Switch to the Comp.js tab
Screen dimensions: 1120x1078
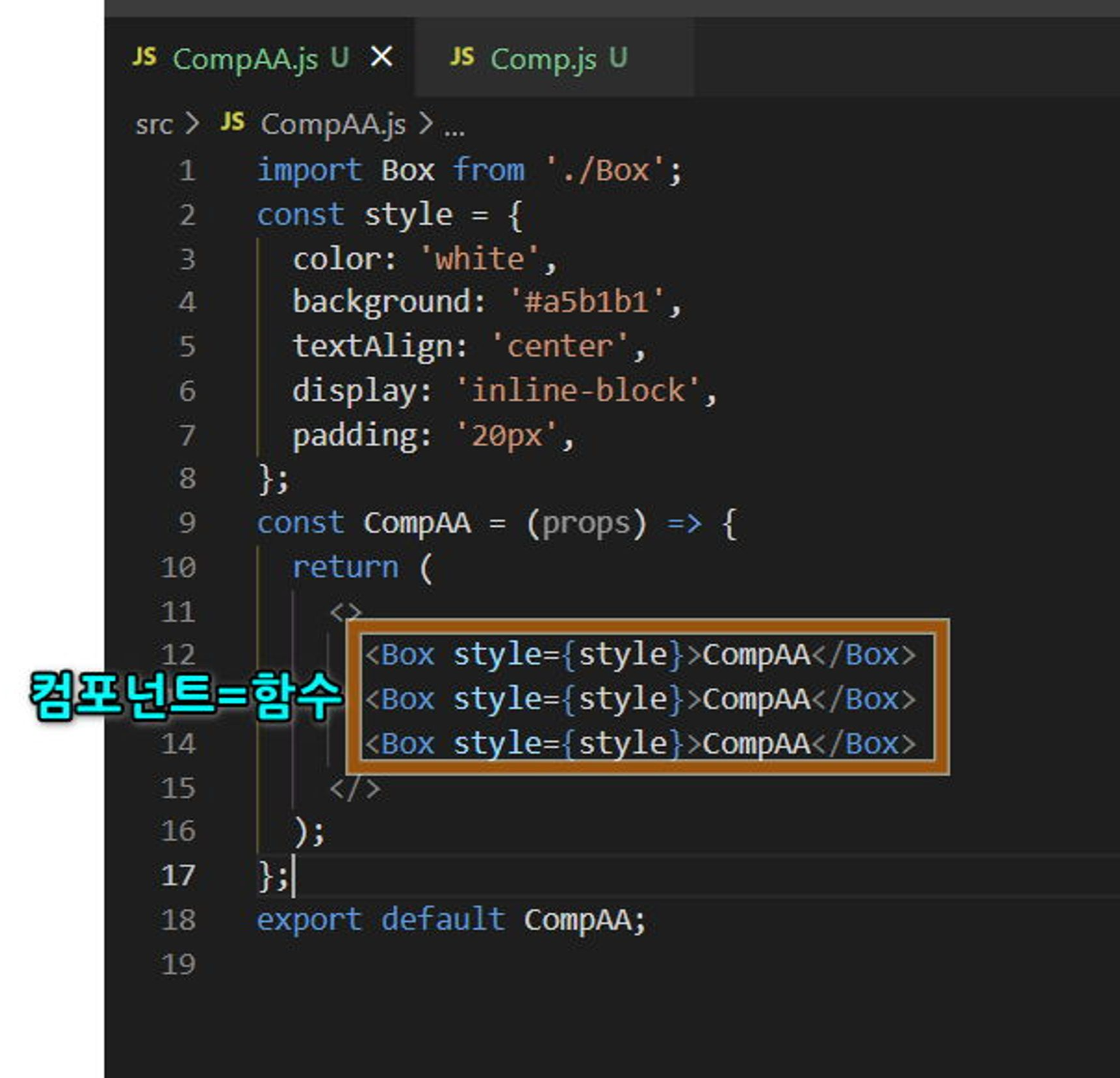click(x=543, y=59)
